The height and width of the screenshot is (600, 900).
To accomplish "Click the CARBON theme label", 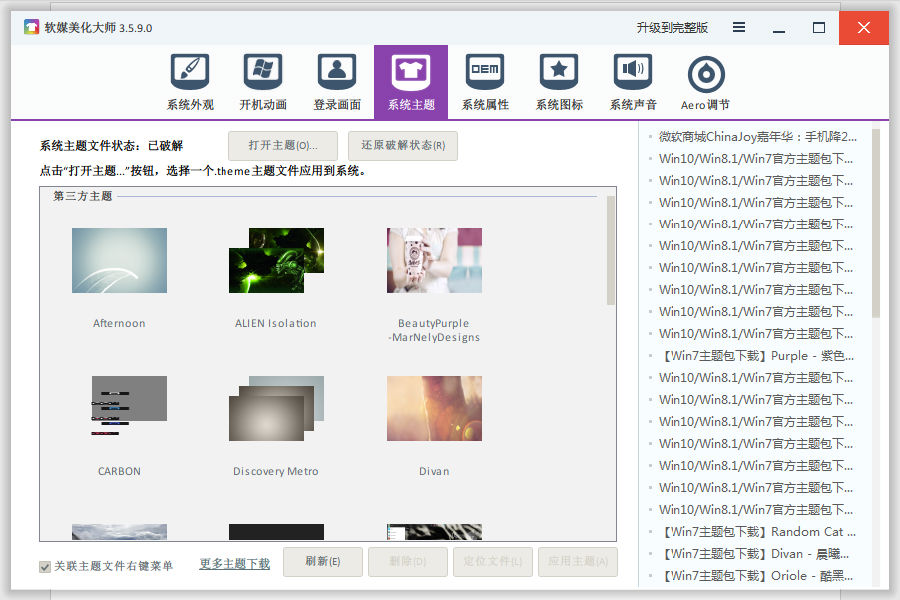I will [x=119, y=471].
